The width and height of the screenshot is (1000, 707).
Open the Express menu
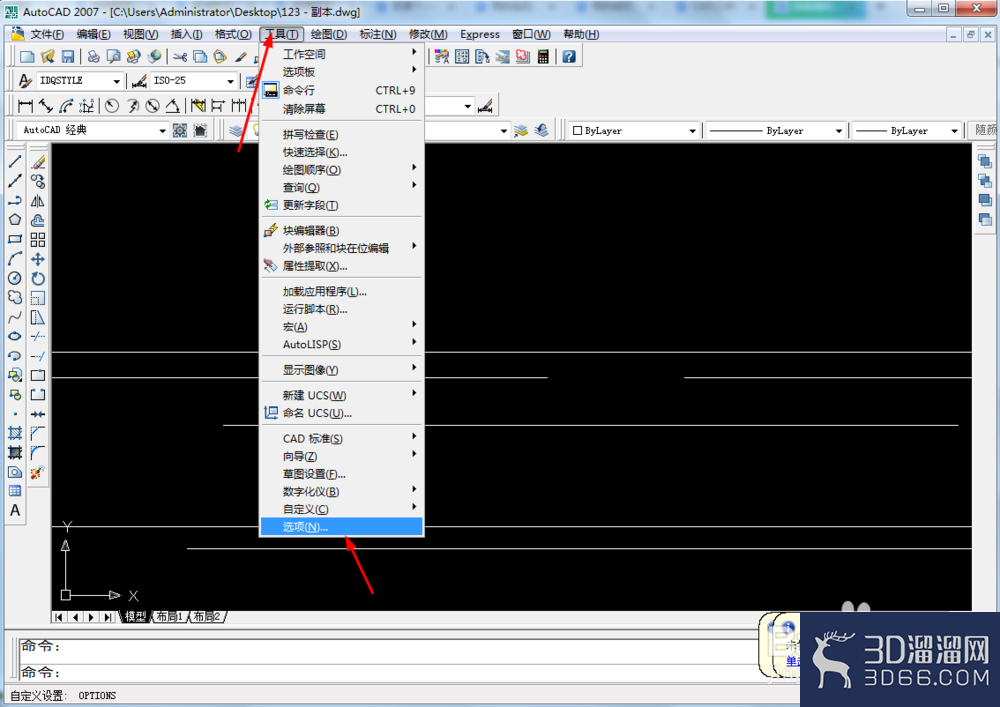tap(480, 34)
